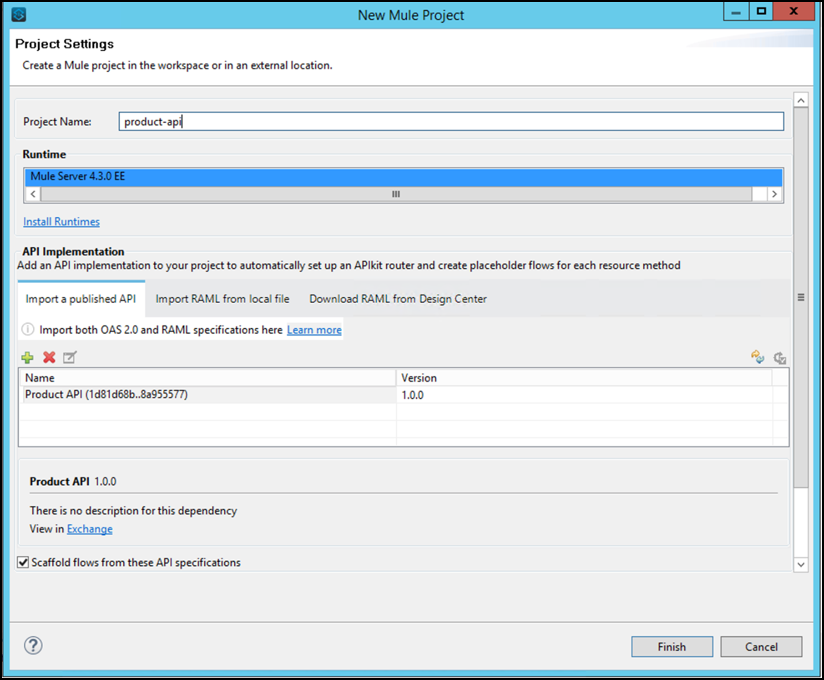Click the help question mark icon

[33, 645]
